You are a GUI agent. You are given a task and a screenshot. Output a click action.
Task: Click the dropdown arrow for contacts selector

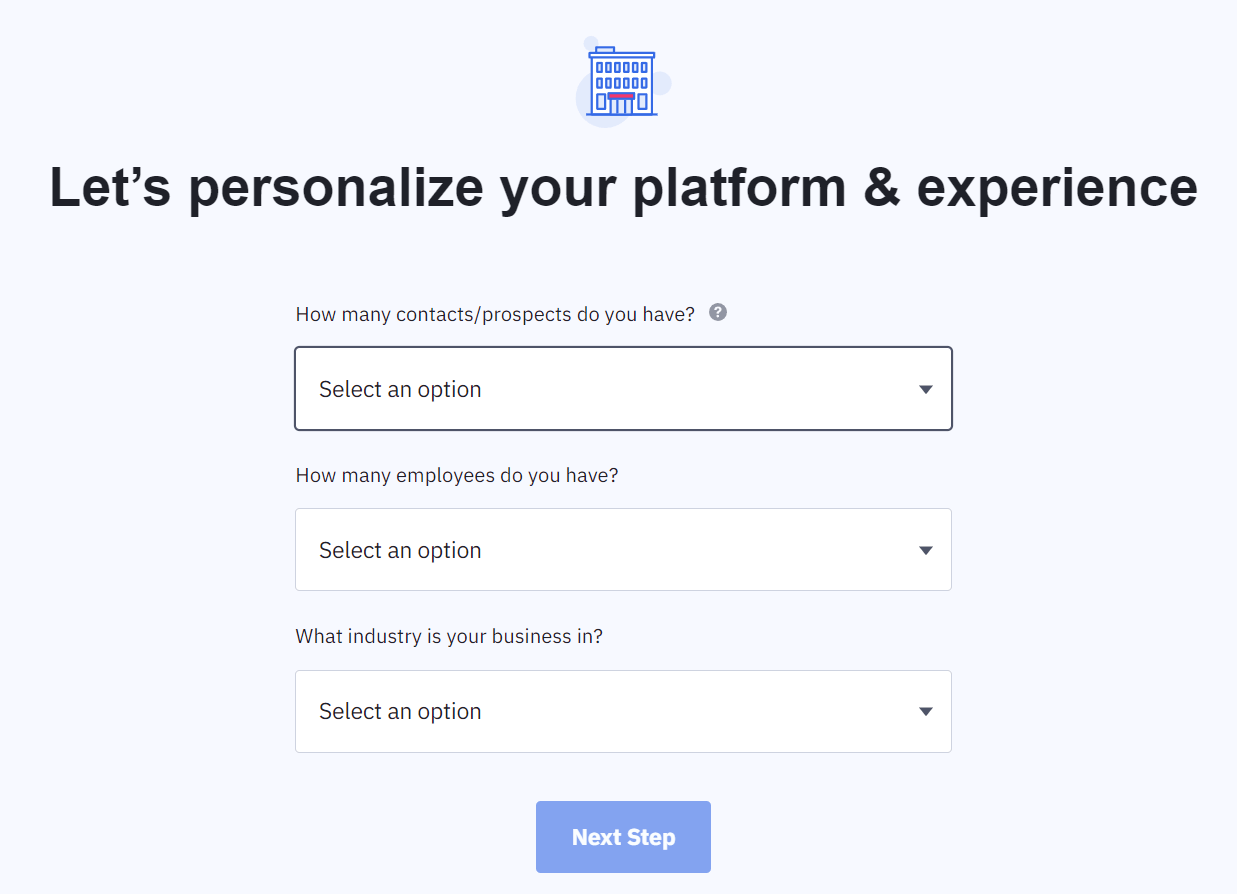pyautogui.click(x=925, y=389)
